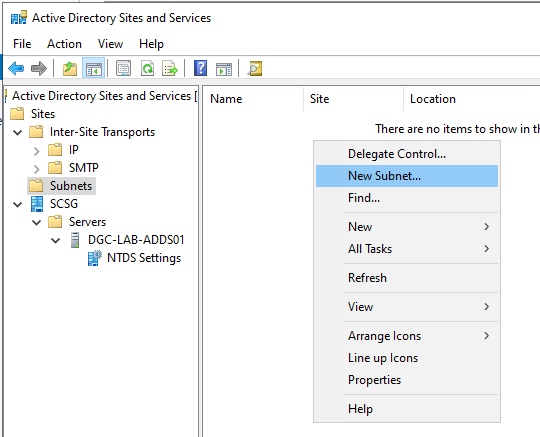Open the Action menu
Viewport: 540px width, 437px height.
click(64, 44)
